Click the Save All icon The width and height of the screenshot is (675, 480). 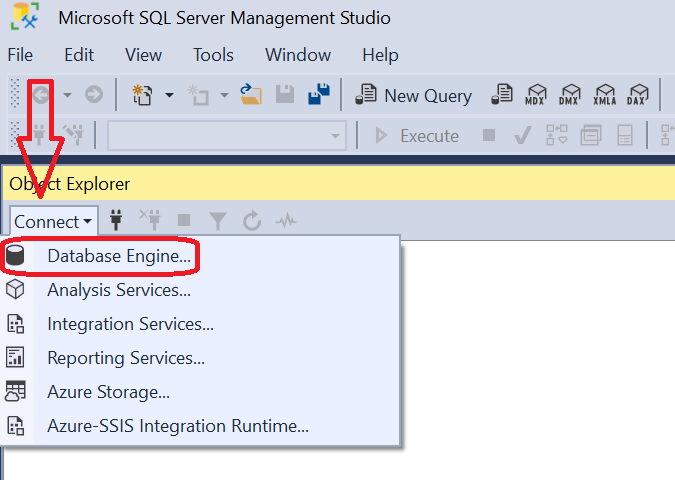point(319,94)
